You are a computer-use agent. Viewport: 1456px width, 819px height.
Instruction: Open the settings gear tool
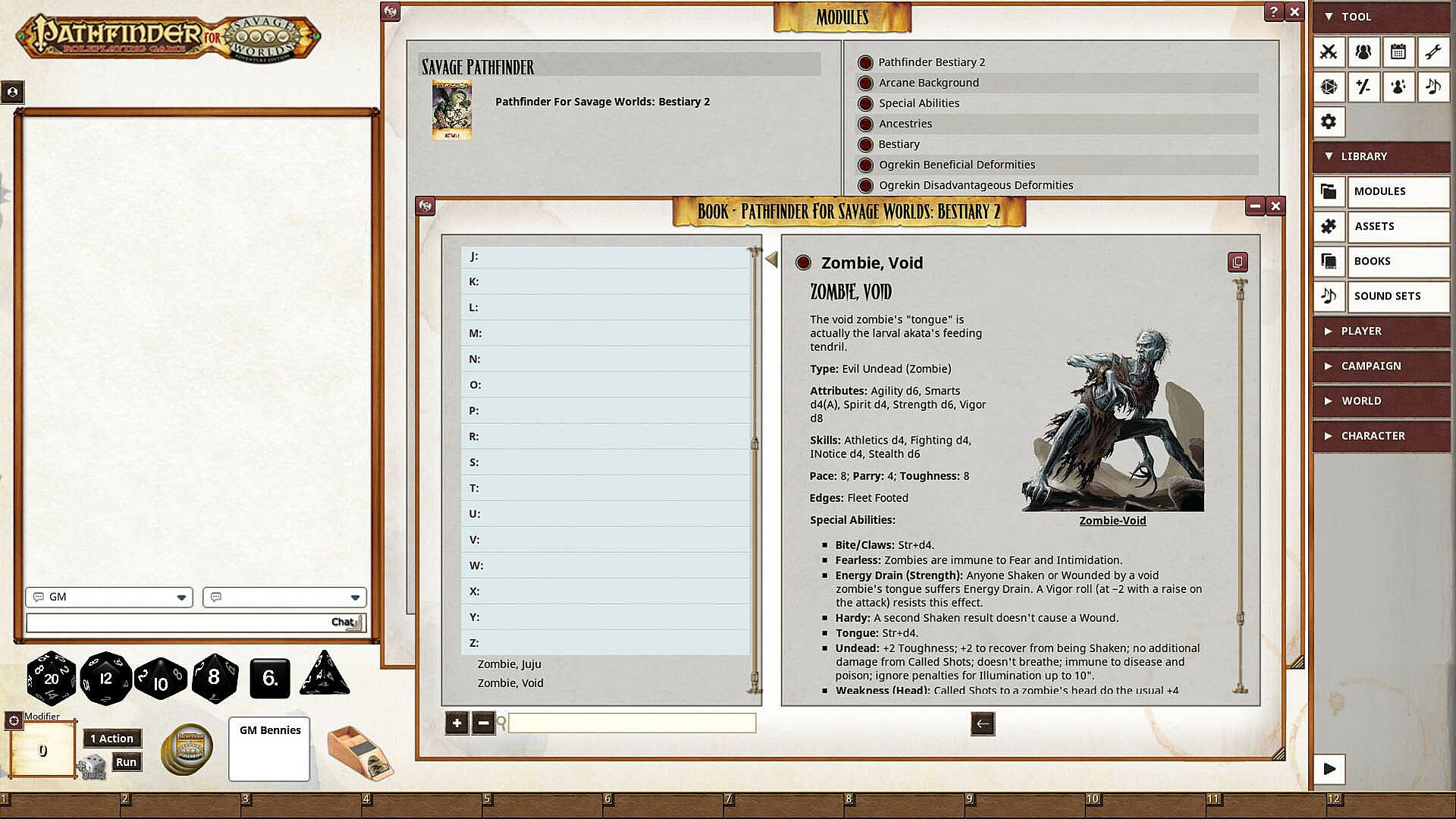(x=1329, y=121)
